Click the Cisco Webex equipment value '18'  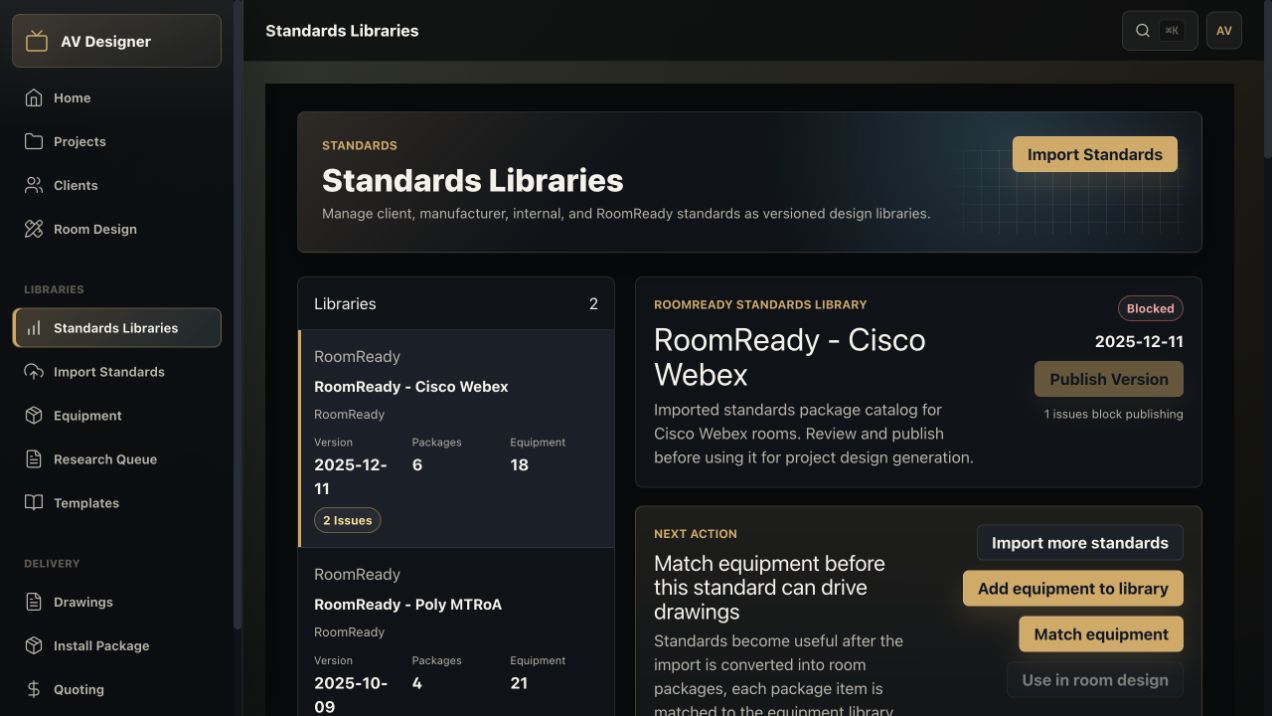tap(519, 465)
